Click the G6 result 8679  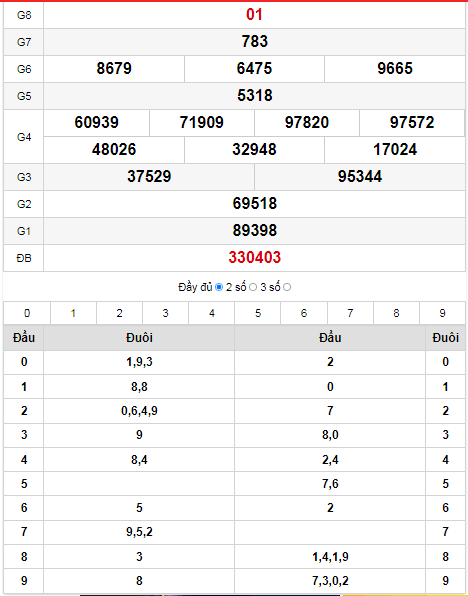tap(114, 69)
